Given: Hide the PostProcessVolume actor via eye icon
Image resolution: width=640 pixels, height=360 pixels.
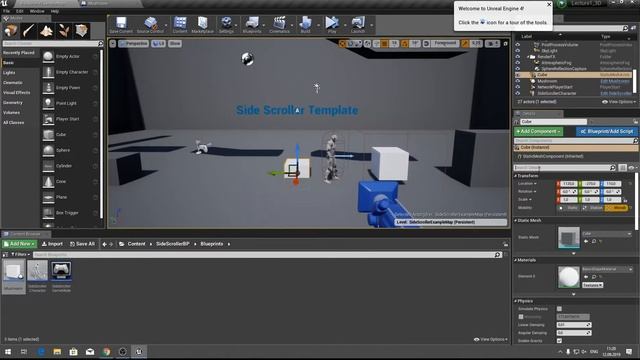Looking at the screenshot, I should click(x=518, y=45).
